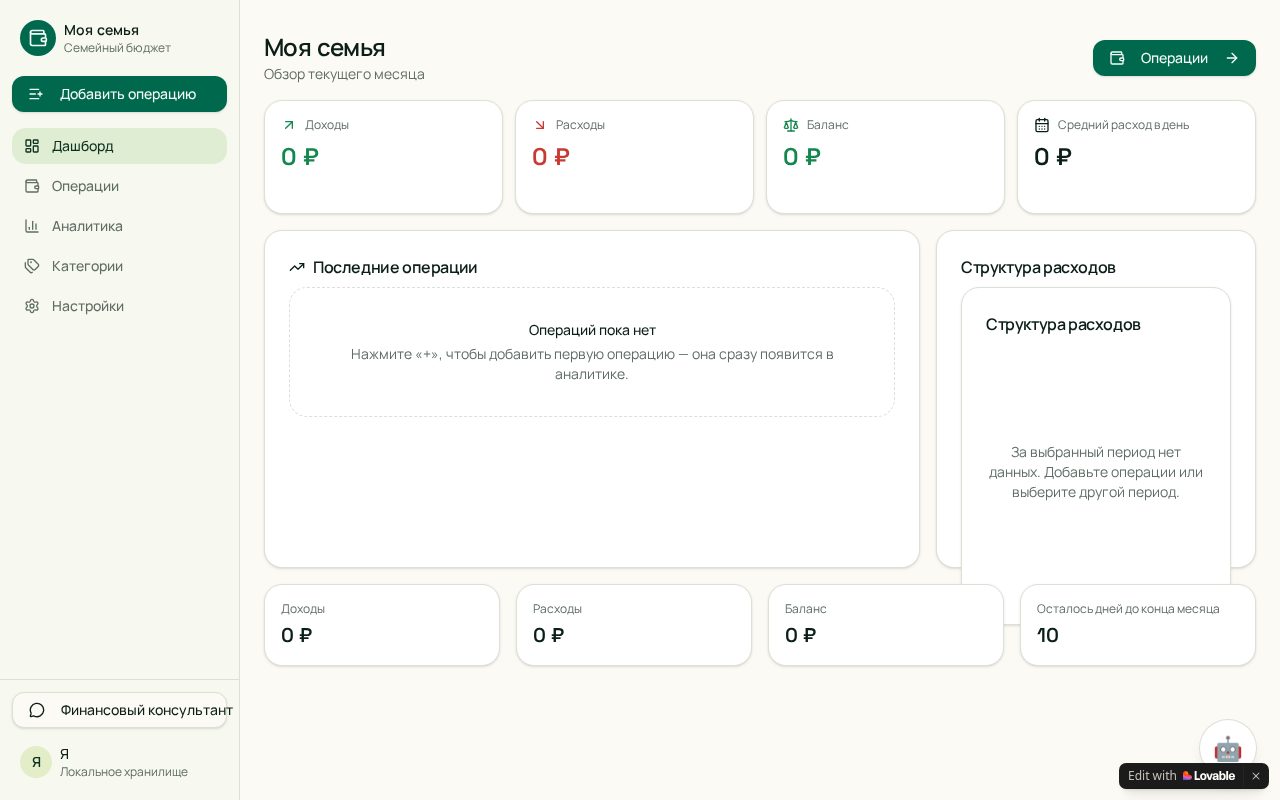The width and height of the screenshot is (1280, 800).
Task: Open the Дашборд menu item
Action: pos(119,146)
